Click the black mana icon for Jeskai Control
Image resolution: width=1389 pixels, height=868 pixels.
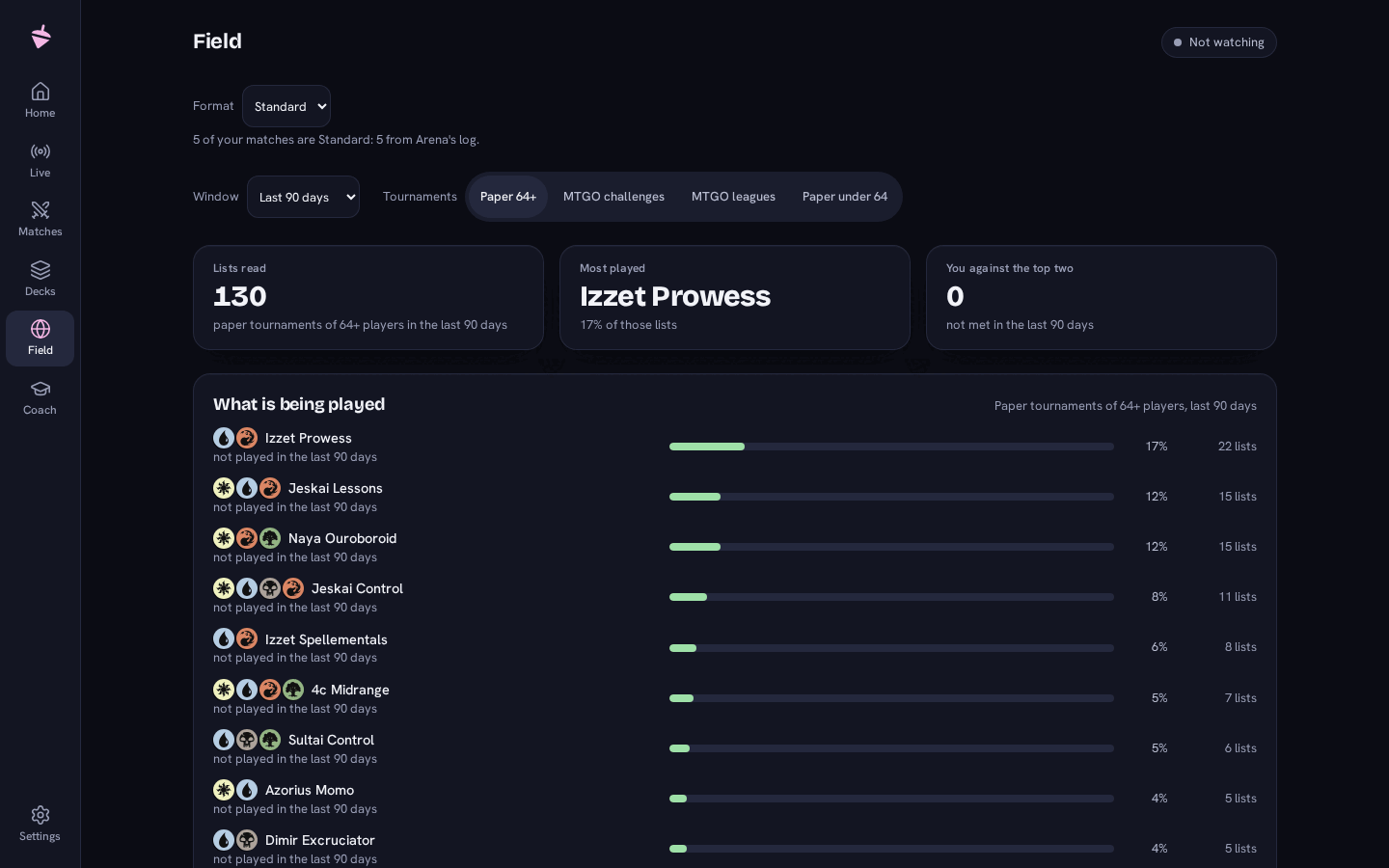point(270,588)
